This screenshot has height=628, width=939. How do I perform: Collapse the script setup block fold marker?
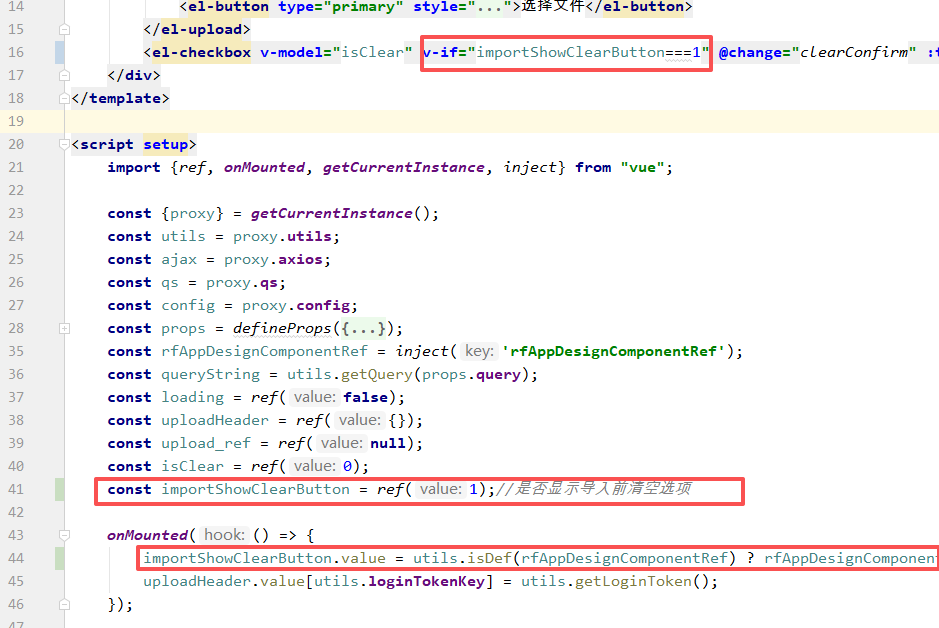point(64,144)
